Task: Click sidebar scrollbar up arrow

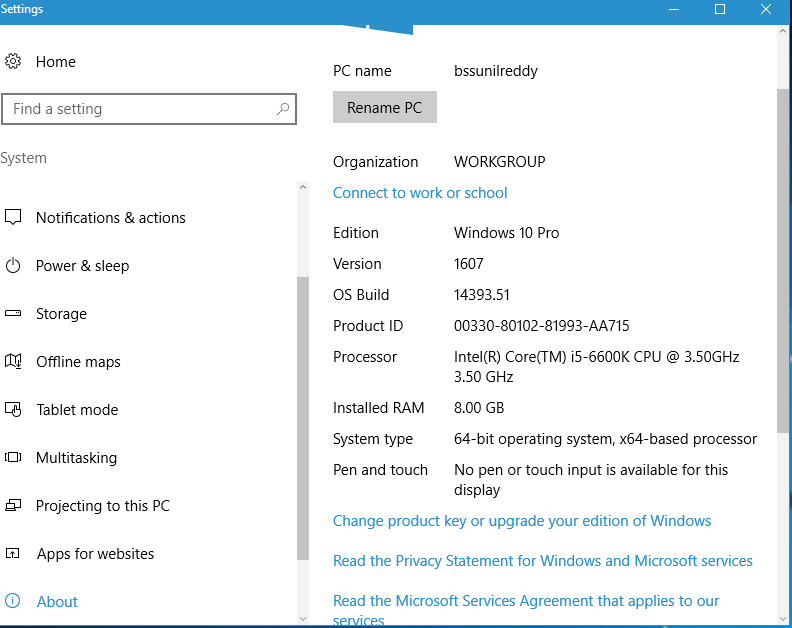Action: coord(303,187)
